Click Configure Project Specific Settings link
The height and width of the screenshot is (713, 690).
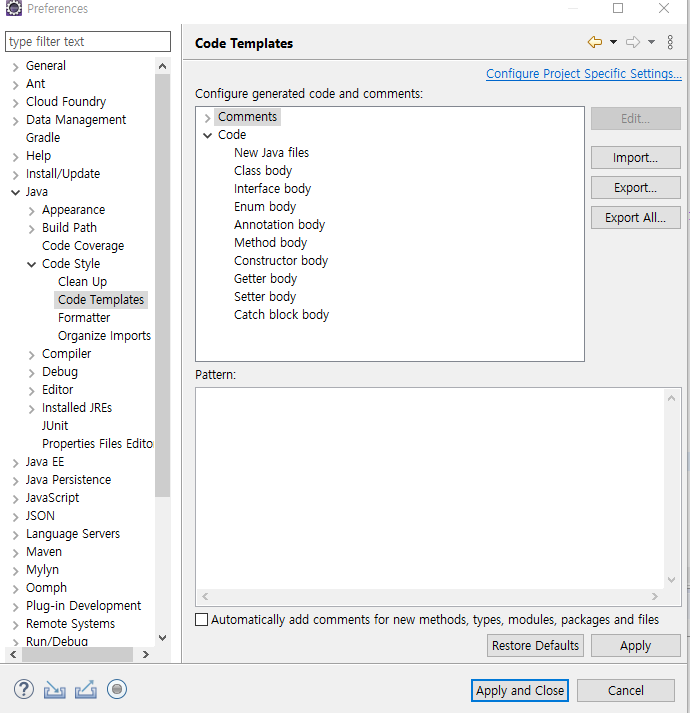click(584, 74)
